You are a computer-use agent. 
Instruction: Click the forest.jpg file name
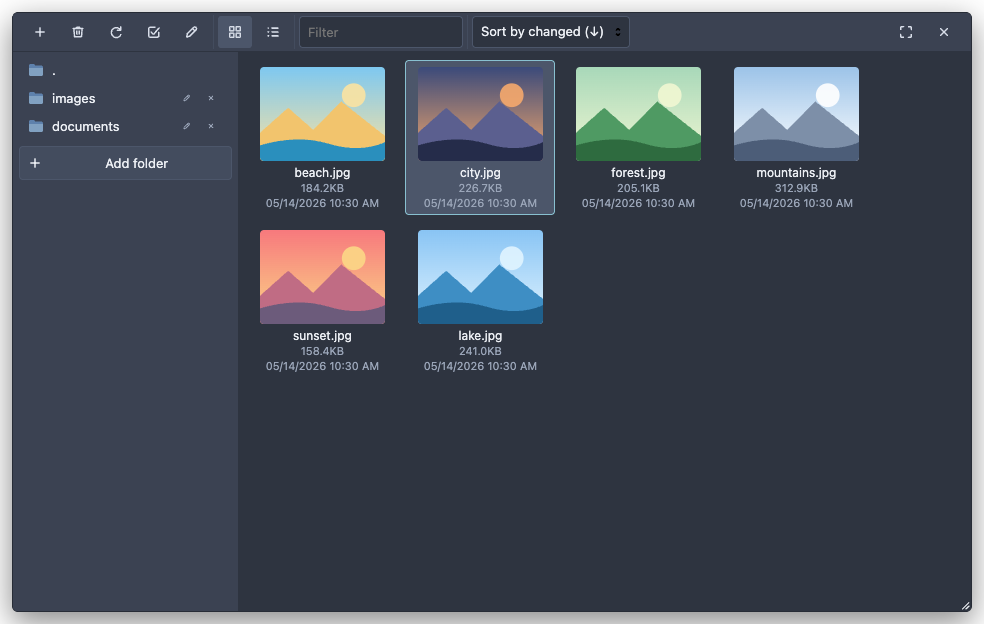pyautogui.click(x=638, y=173)
